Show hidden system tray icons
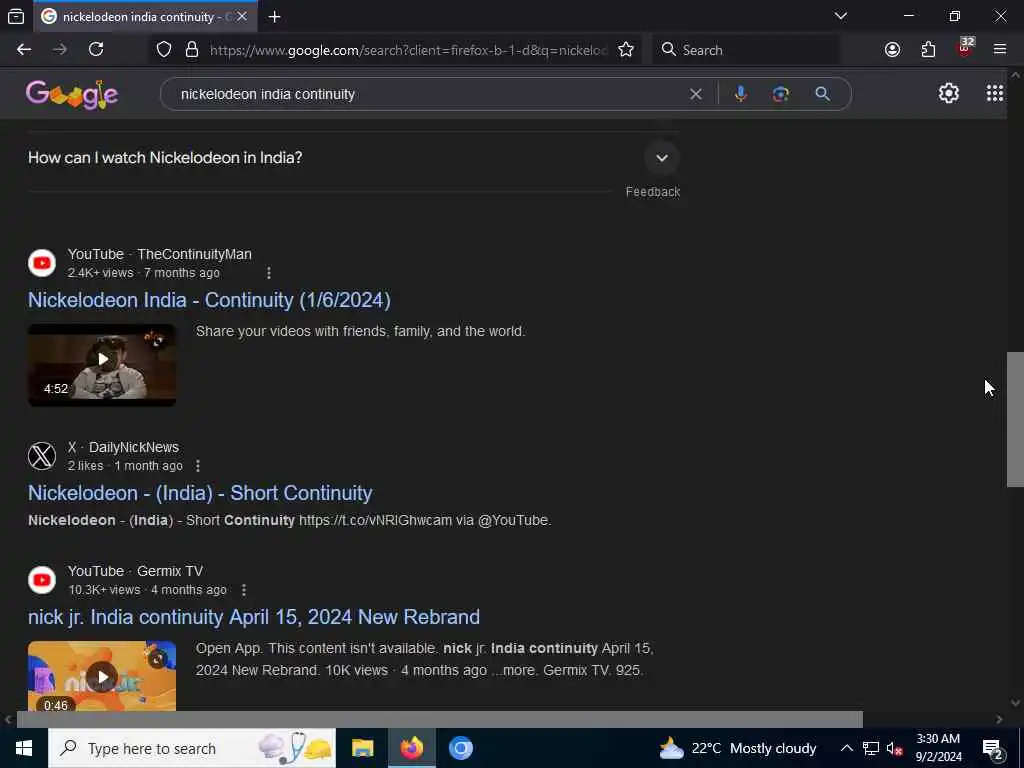Screen dimensions: 1024x768 click(x=846, y=748)
